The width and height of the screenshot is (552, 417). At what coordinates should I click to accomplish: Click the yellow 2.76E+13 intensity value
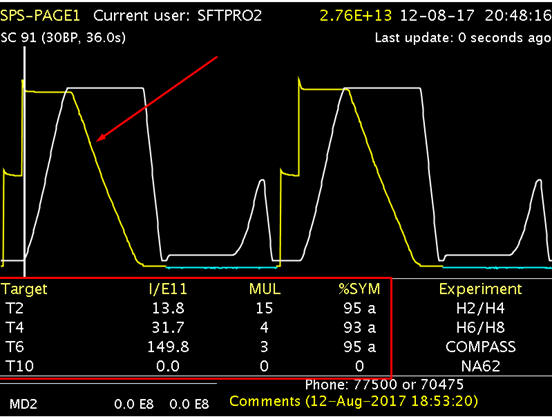pyautogui.click(x=356, y=16)
